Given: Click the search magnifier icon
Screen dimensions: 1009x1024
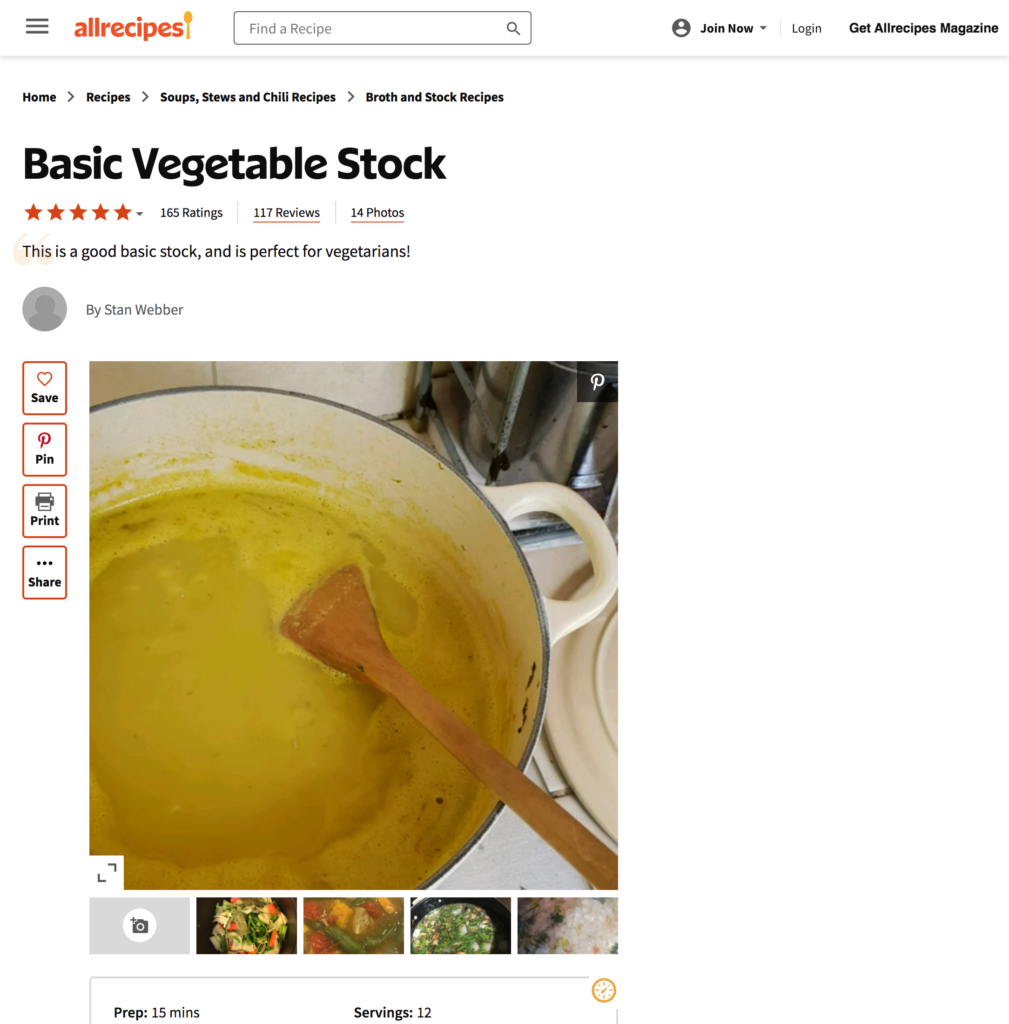Looking at the screenshot, I should point(513,29).
